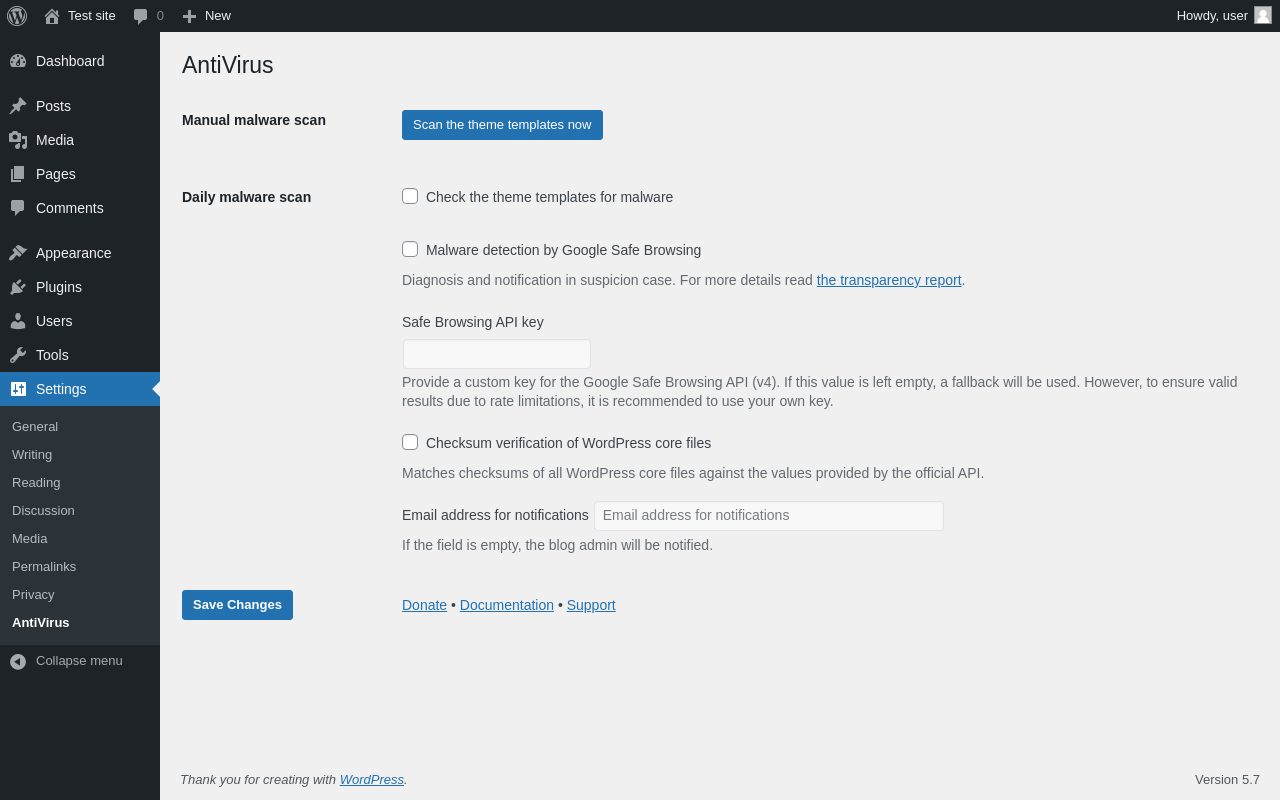Select AntiVirus settings submenu
1280x800 pixels.
click(41, 622)
